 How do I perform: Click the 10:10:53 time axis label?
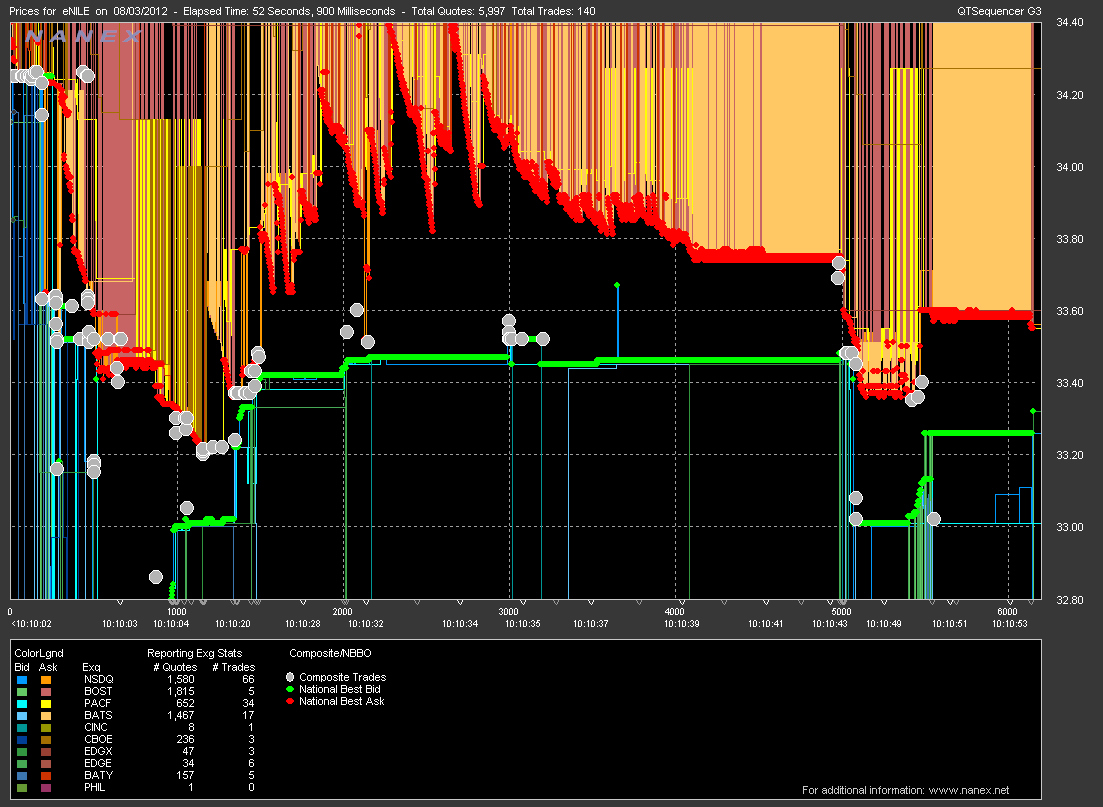[1009, 624]
